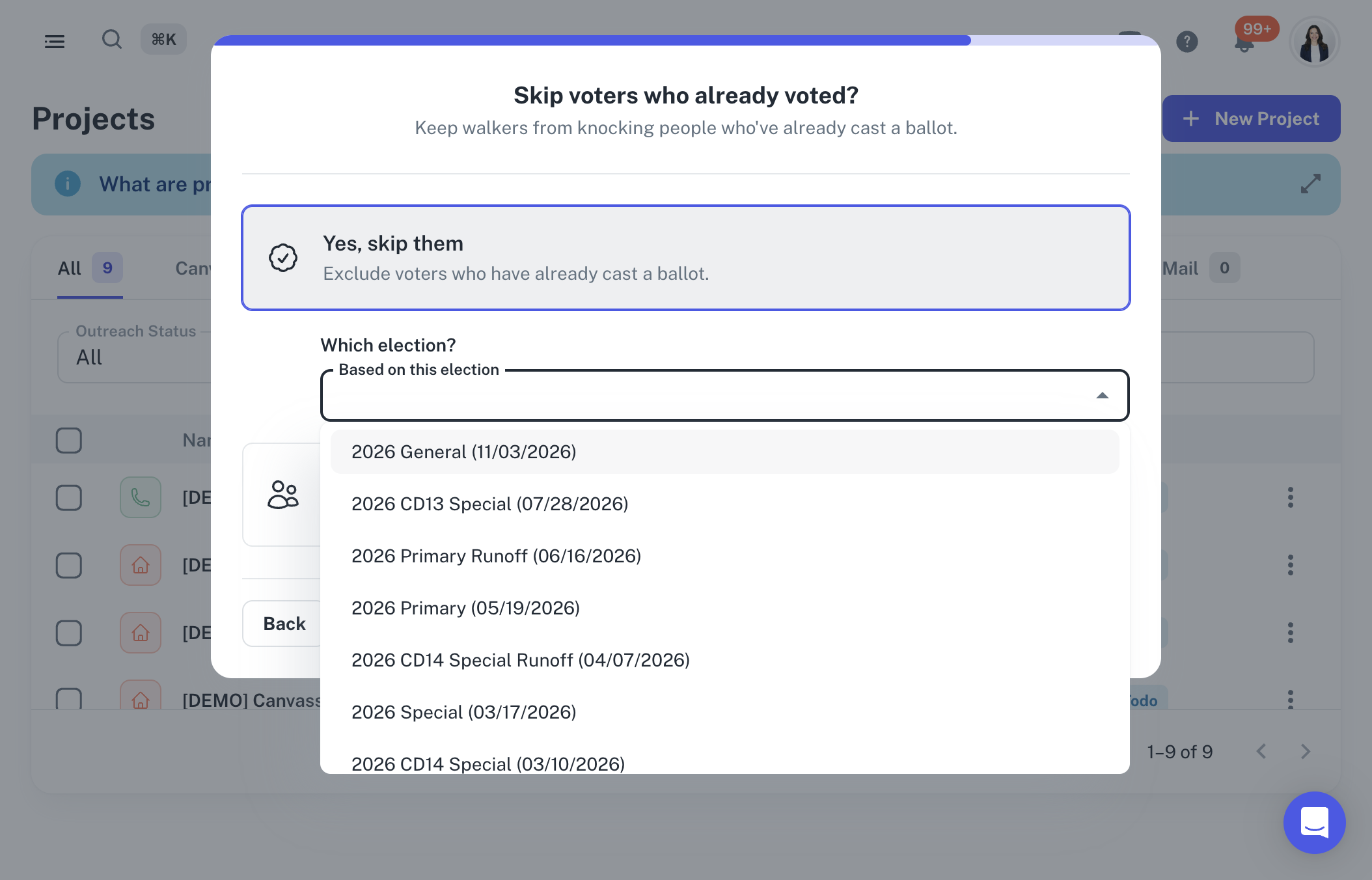
Task: Click the search magnifier icon
Action: click(x=112, y=39)
